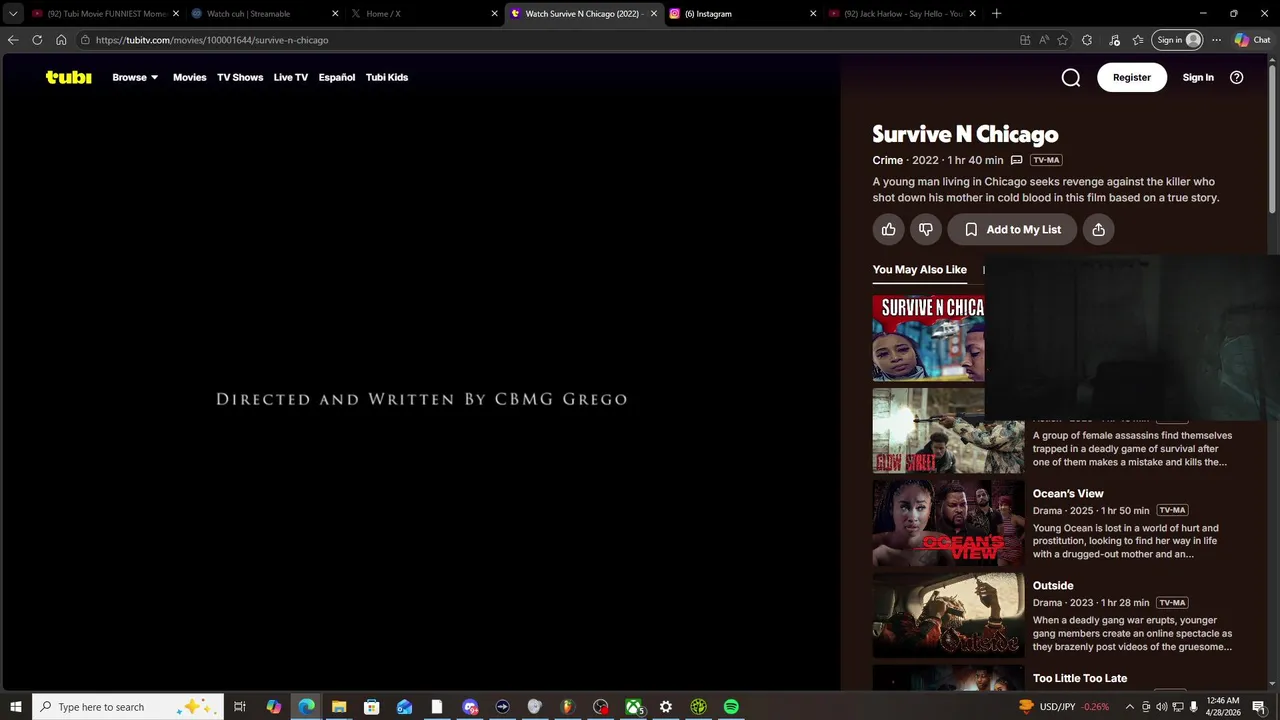Open the browser Favorites list icon
The image size is (1280, 720).
(x=1138, y=40)
